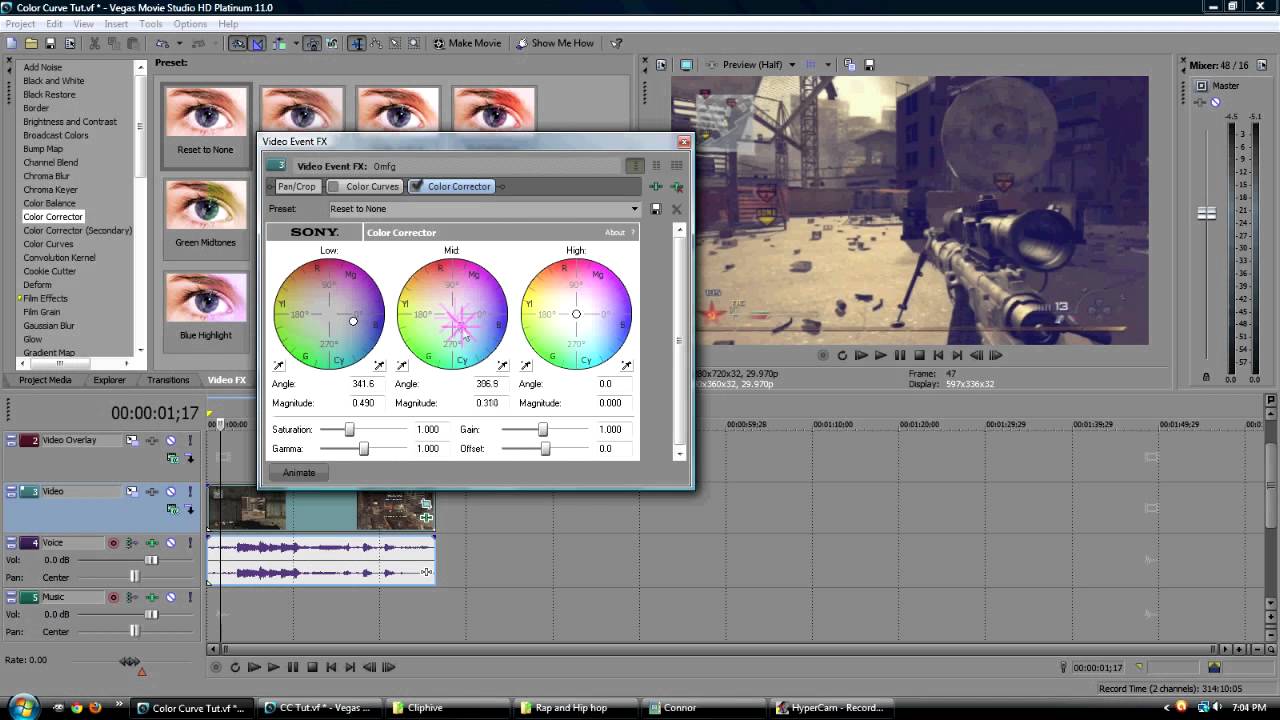The width and height of the screenshot is (1280, 720).
Task: Click the What's This help icon
Action: point(616,43)
